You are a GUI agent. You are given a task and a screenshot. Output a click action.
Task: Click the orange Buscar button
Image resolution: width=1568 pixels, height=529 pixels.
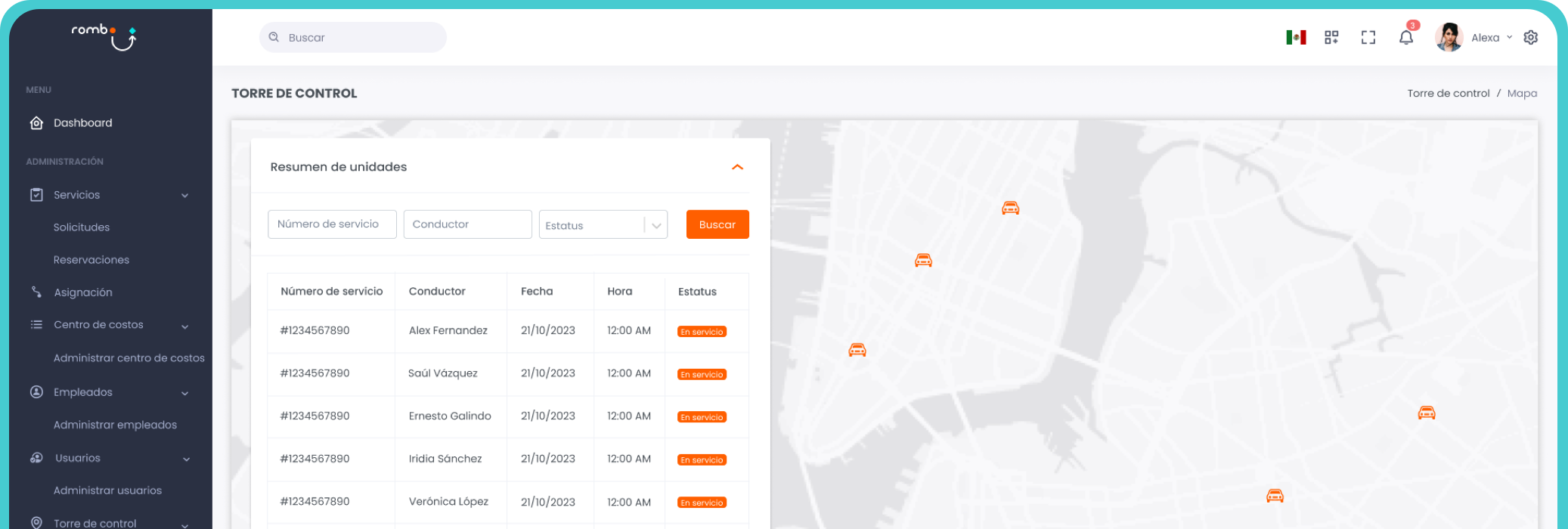click(717, 224)
